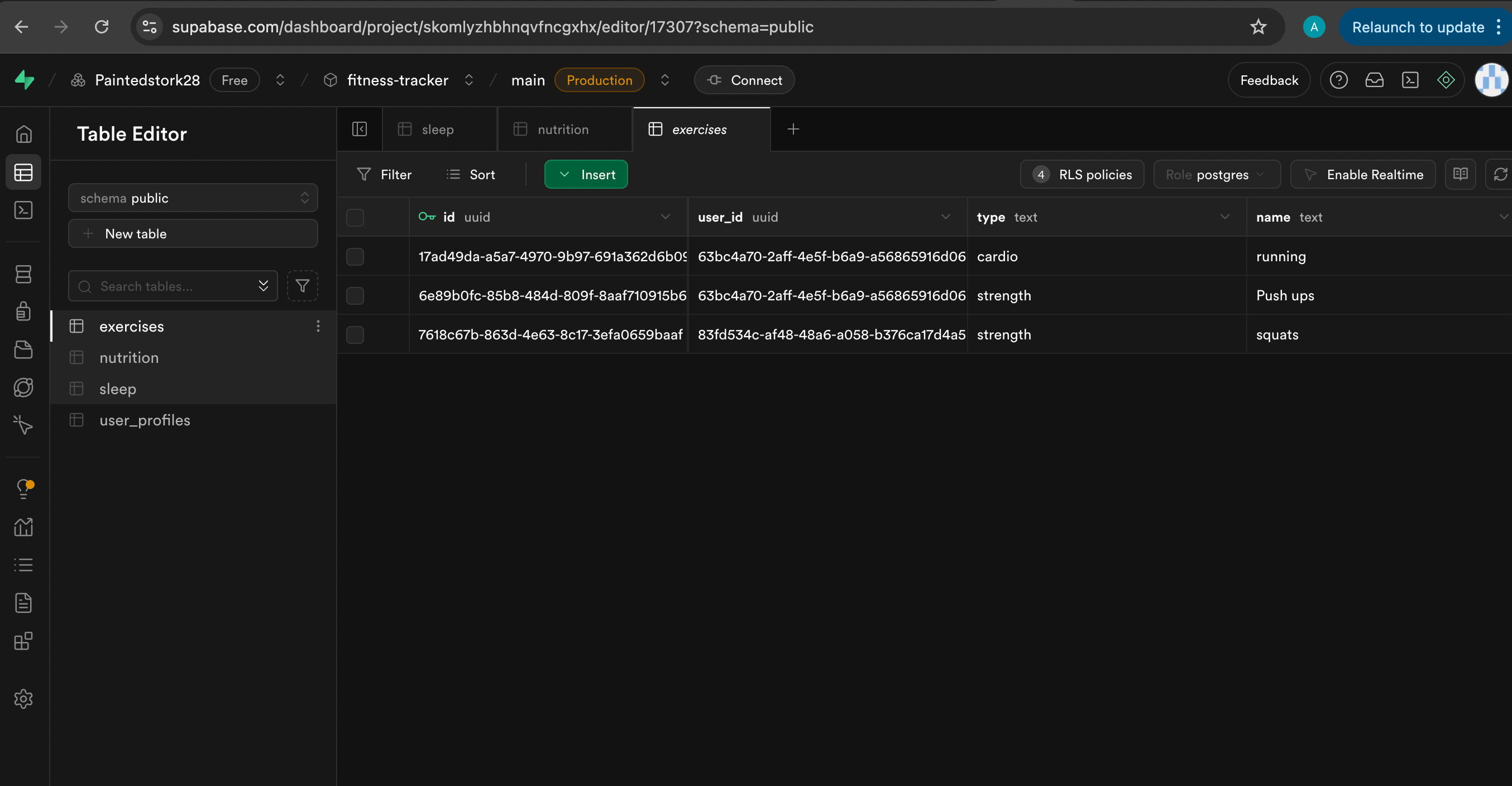The image size is (1512, 786).
Task: Switch to the nutrition tab
Action: pyautogui.click(x=562, y=129)
